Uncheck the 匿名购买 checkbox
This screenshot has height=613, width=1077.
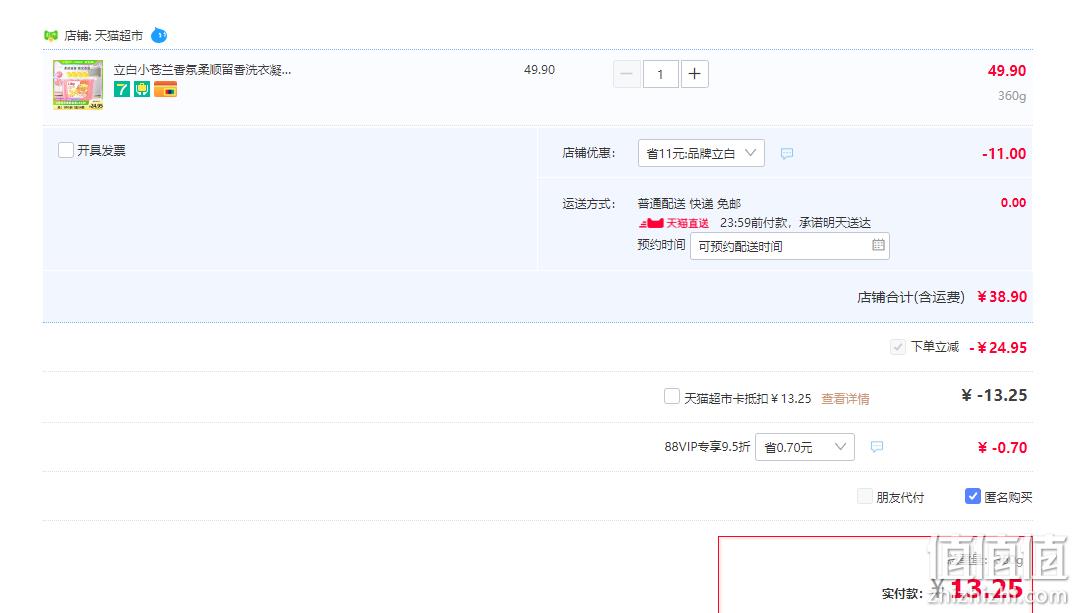click(x=973, y=496)
